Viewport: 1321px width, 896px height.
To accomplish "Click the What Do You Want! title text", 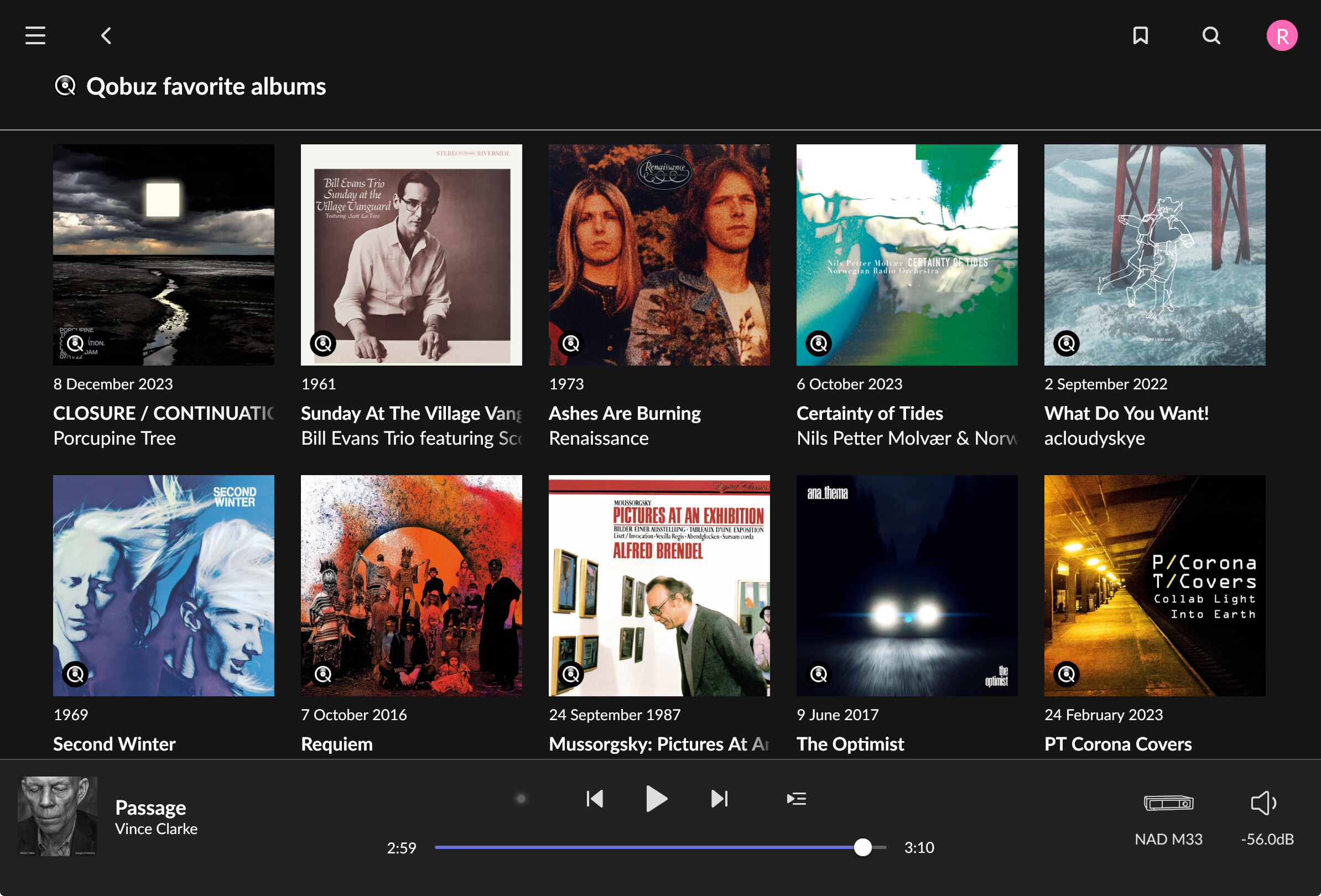I will pos(1127,413).
